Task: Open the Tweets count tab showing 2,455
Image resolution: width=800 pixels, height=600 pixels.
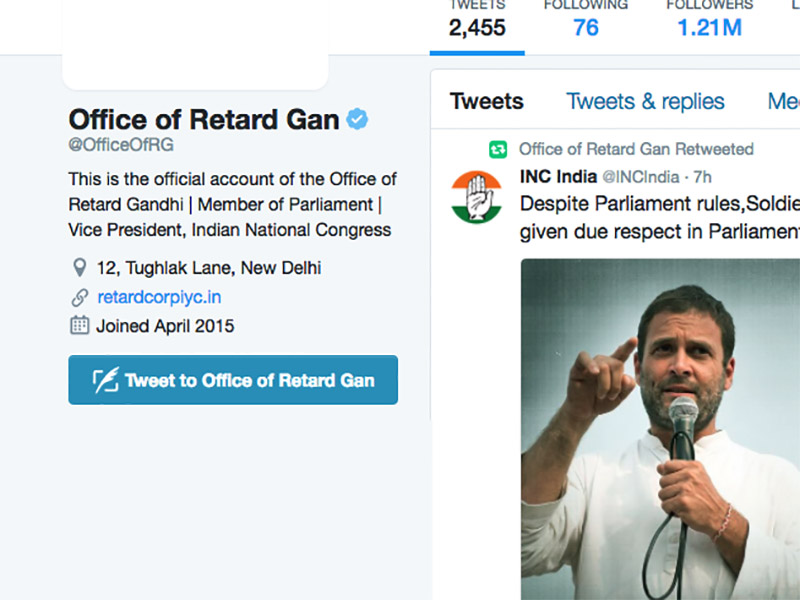Action: (477, 21)
